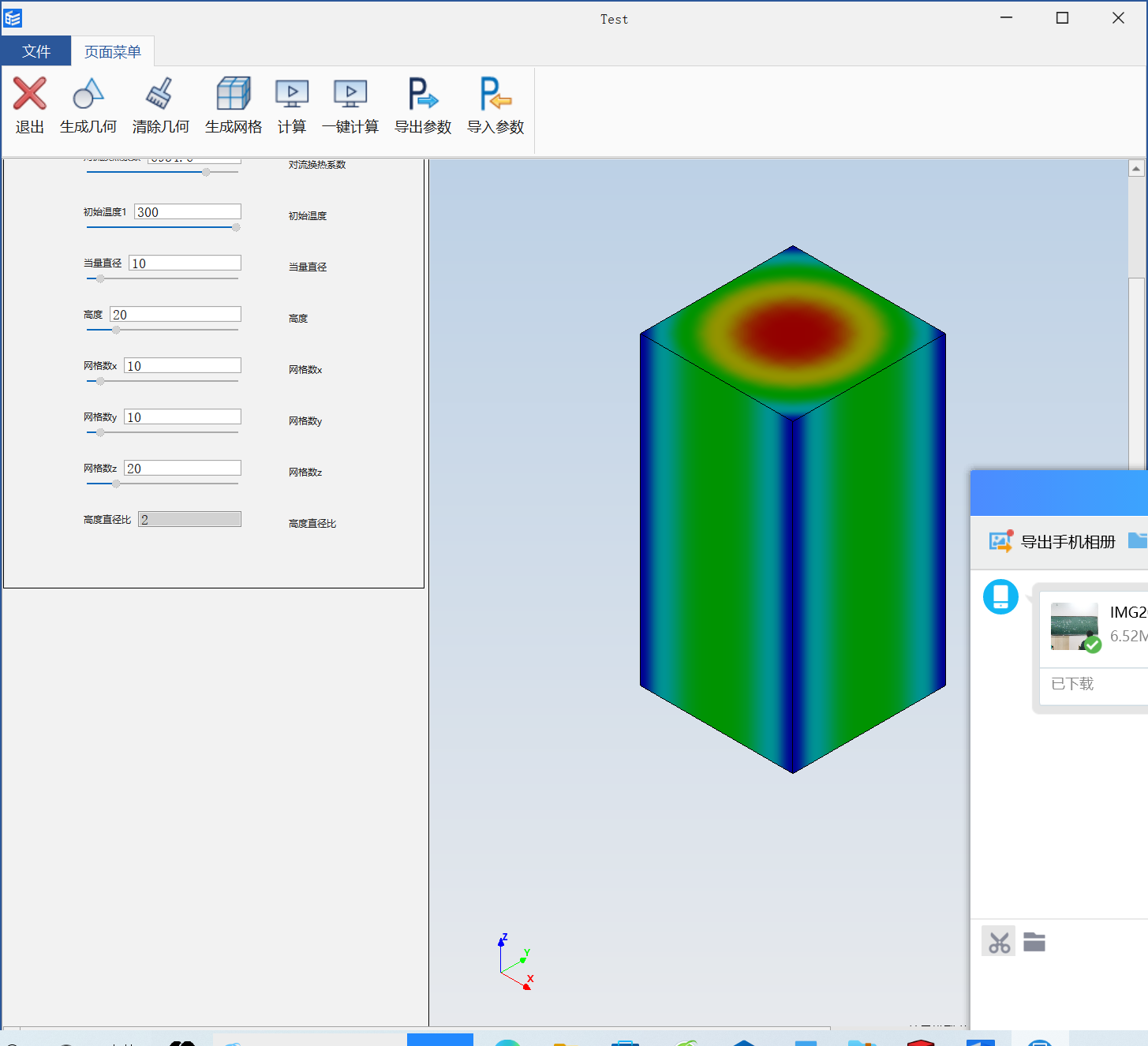Click the 导出手机相册 label
Viewport: 1148px width, 1046px height.
coord(1068,542)
